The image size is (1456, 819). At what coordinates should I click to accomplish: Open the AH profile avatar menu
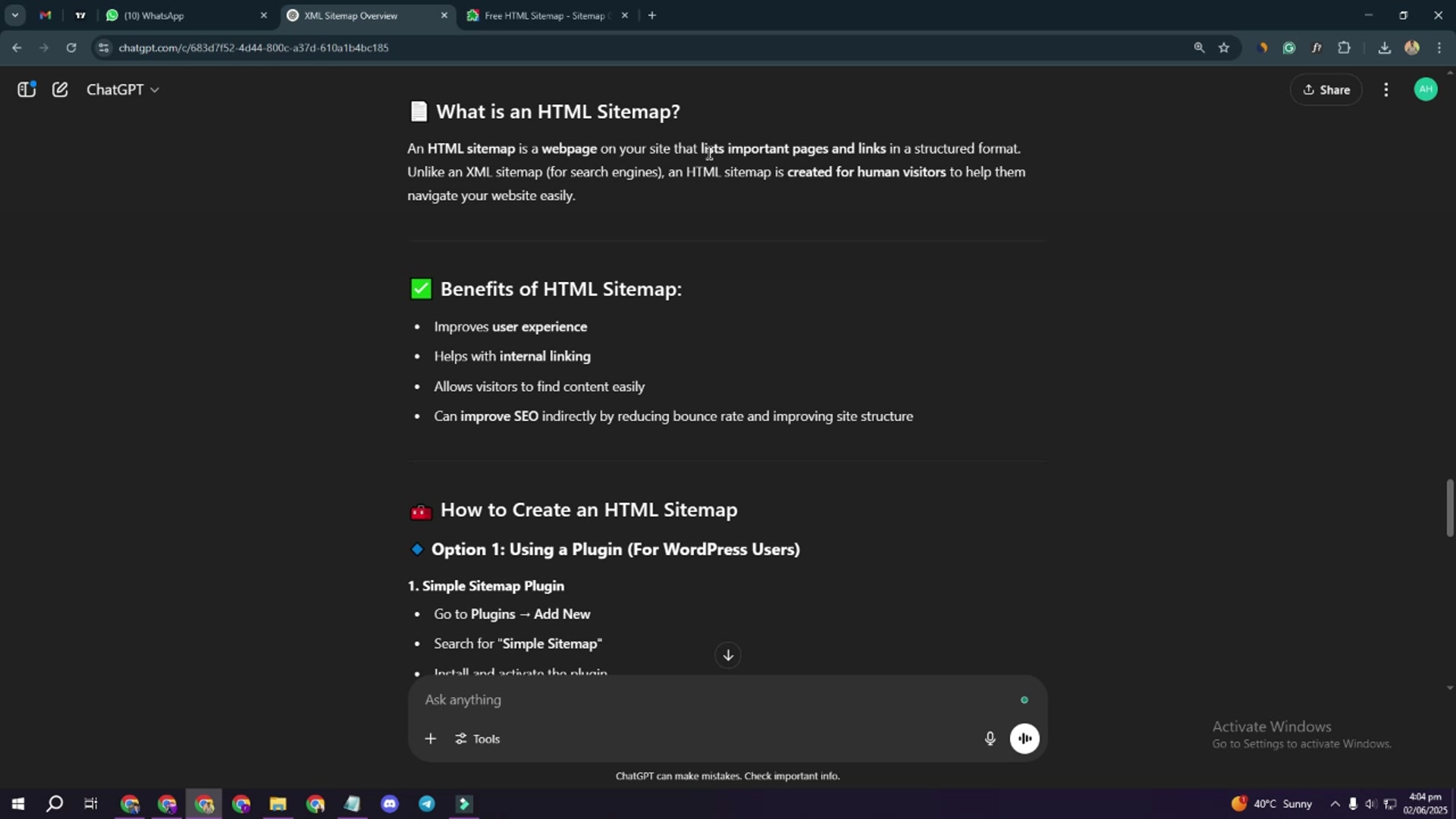(1426, 89)
